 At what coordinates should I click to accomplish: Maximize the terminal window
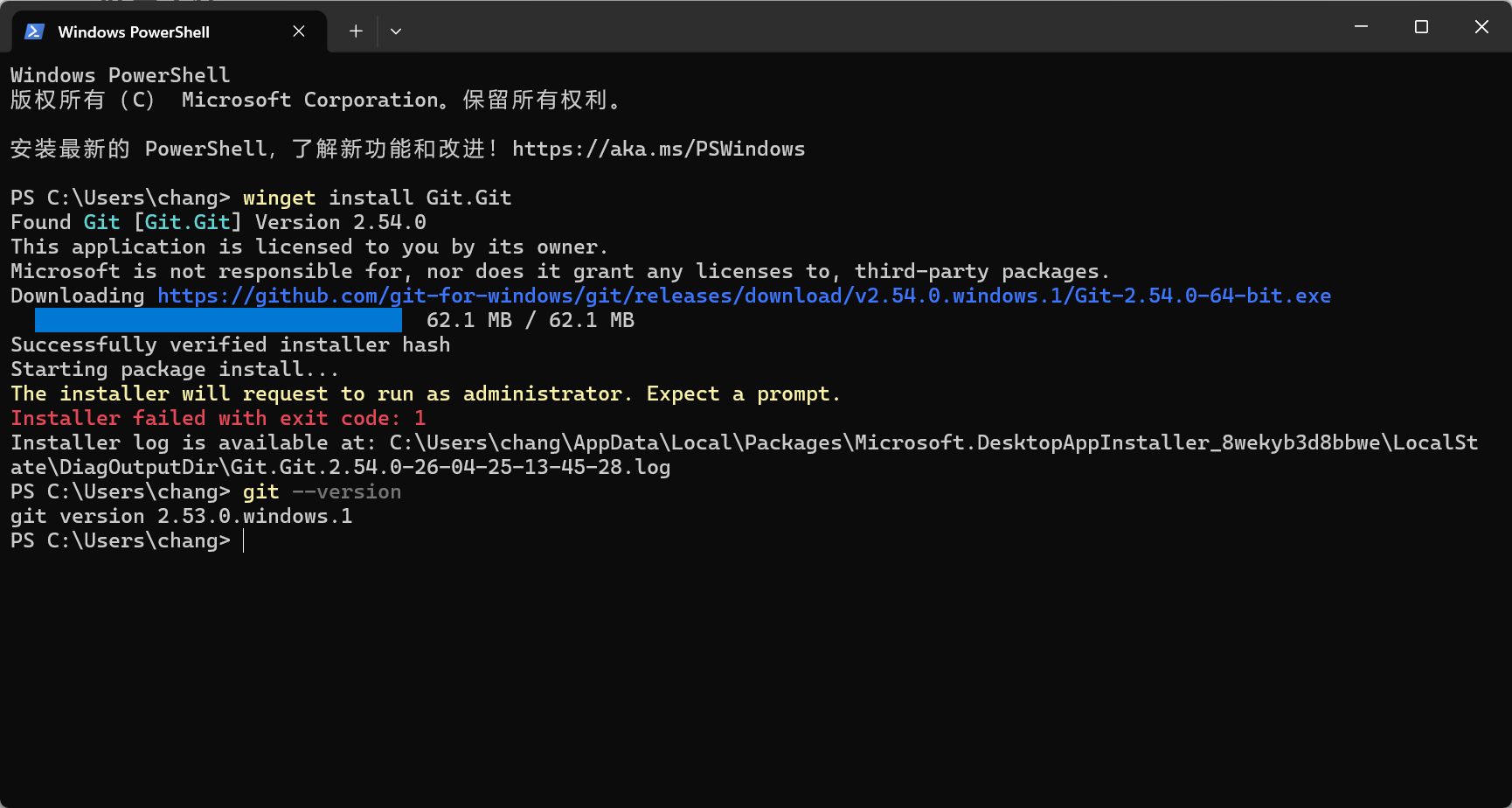click(1421, 27)
